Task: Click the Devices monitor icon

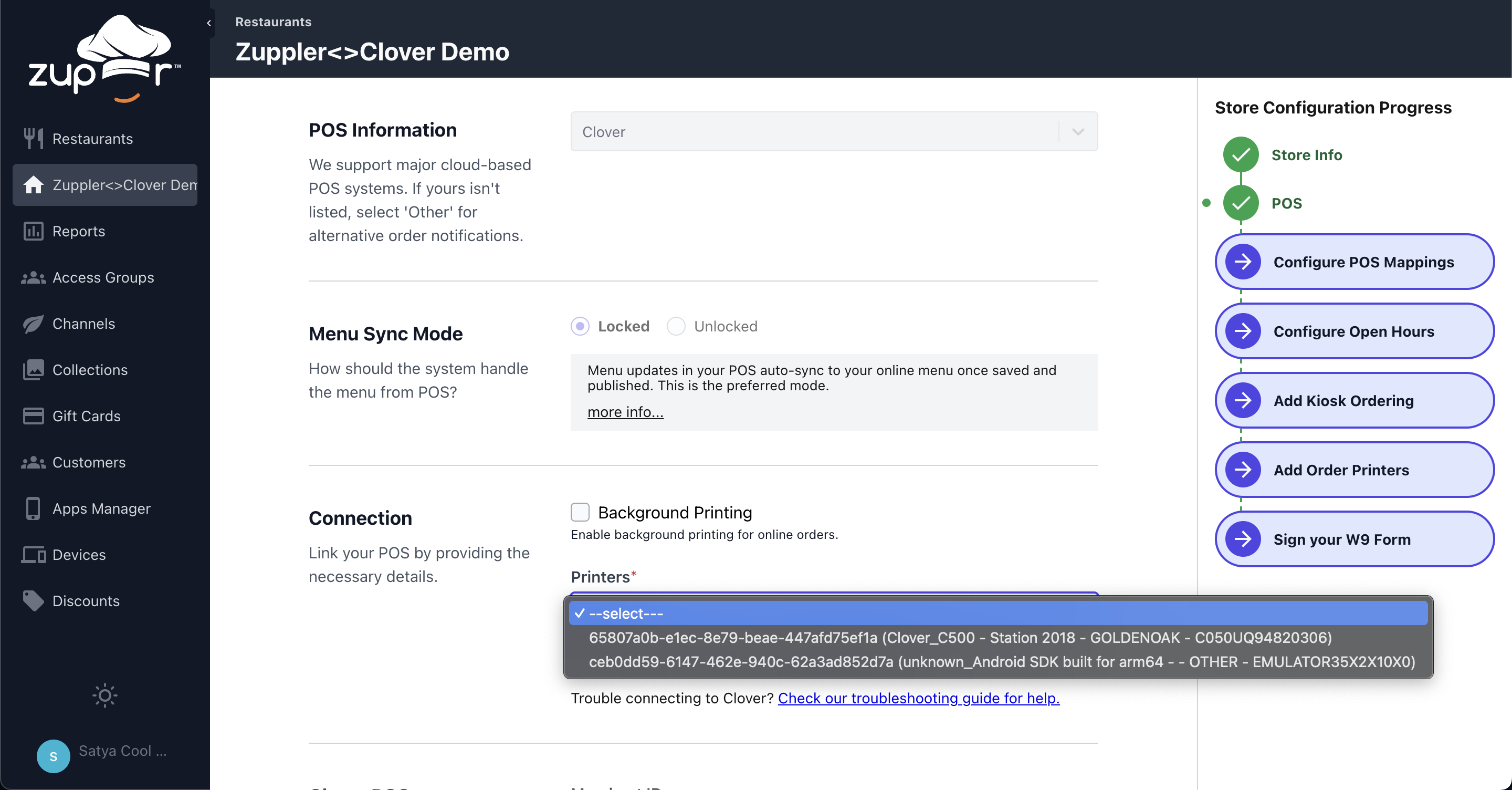Action: coord(33,555)
